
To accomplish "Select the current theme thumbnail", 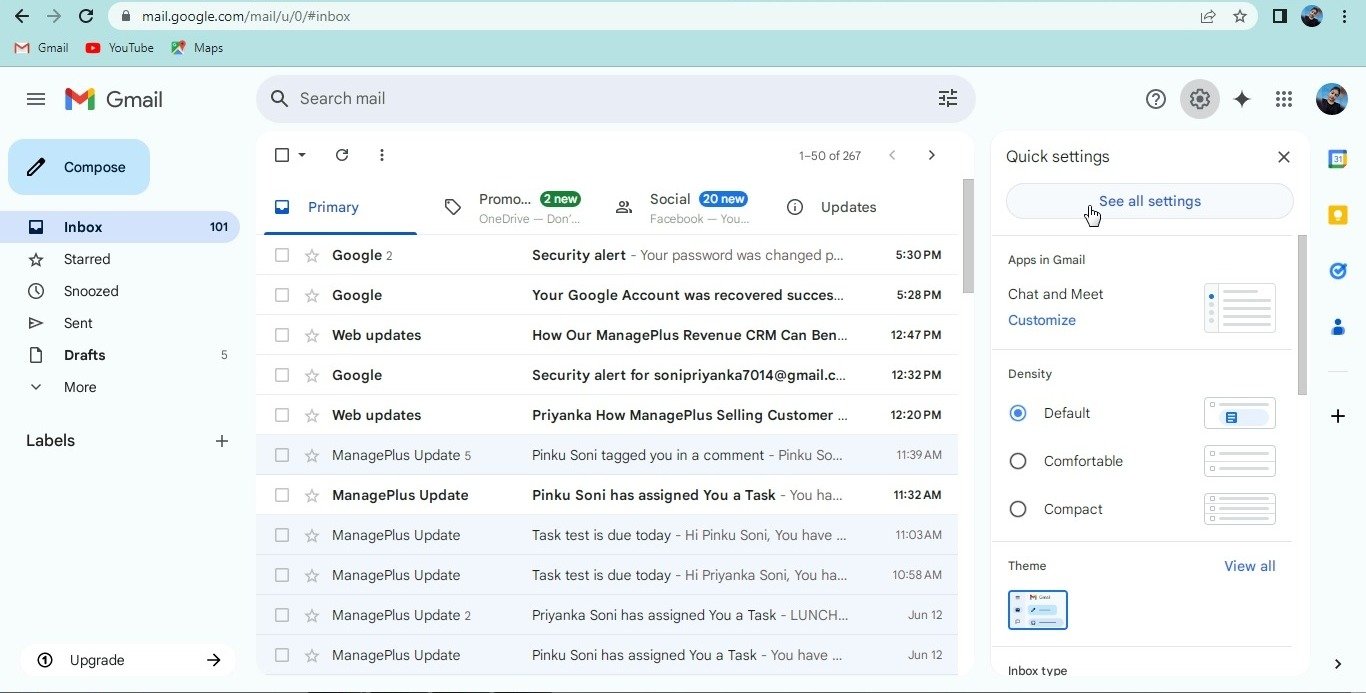I will (1038, 610).
